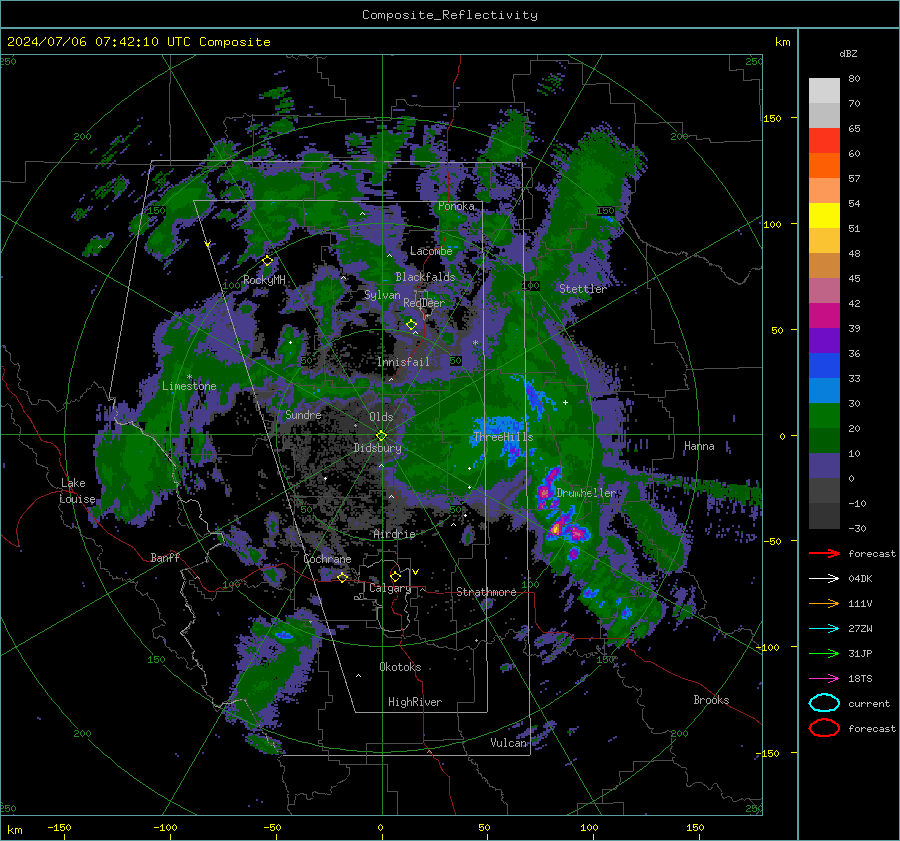900x841 pixels.
Task: Click the 2024/07/06 07:42:10 UTC timestamp
Action: (x=99, y=42)
